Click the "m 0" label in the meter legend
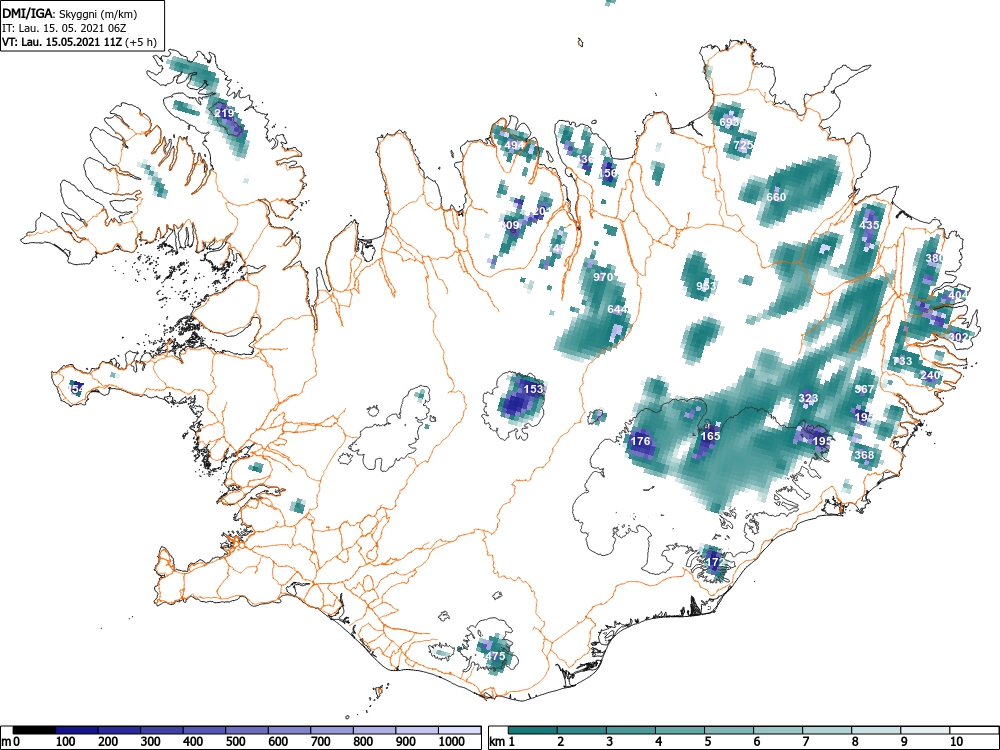Viewport: 1000px width, 750px height. click(11, 742)
